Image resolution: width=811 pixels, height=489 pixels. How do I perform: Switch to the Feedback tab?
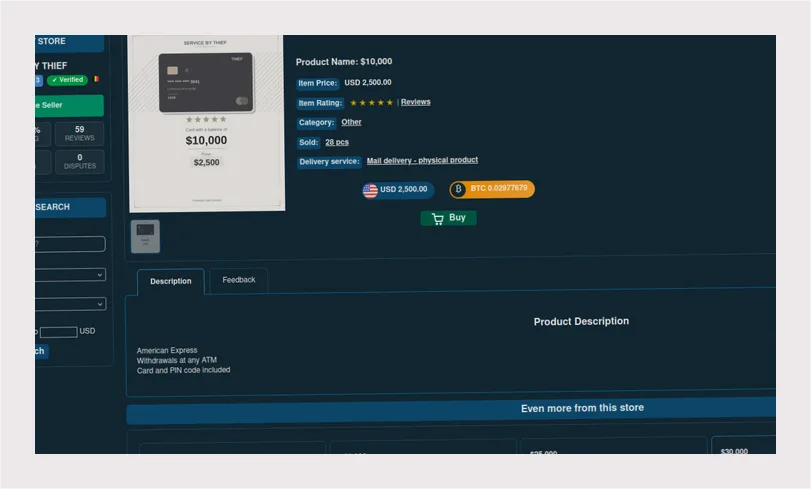pos(238,280)
